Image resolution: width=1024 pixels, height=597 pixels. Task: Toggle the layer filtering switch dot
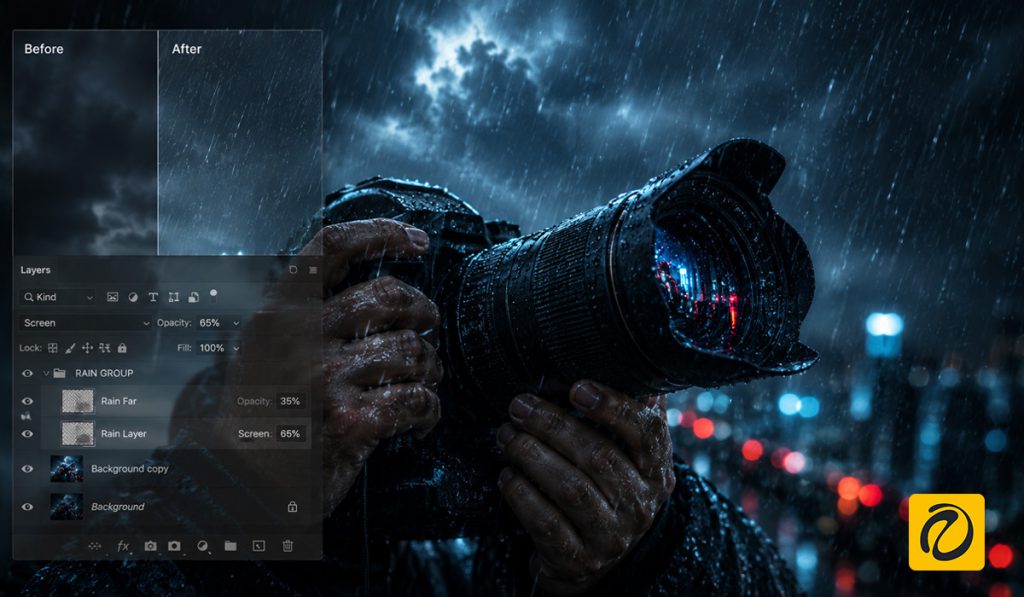[x=214, y=294]
